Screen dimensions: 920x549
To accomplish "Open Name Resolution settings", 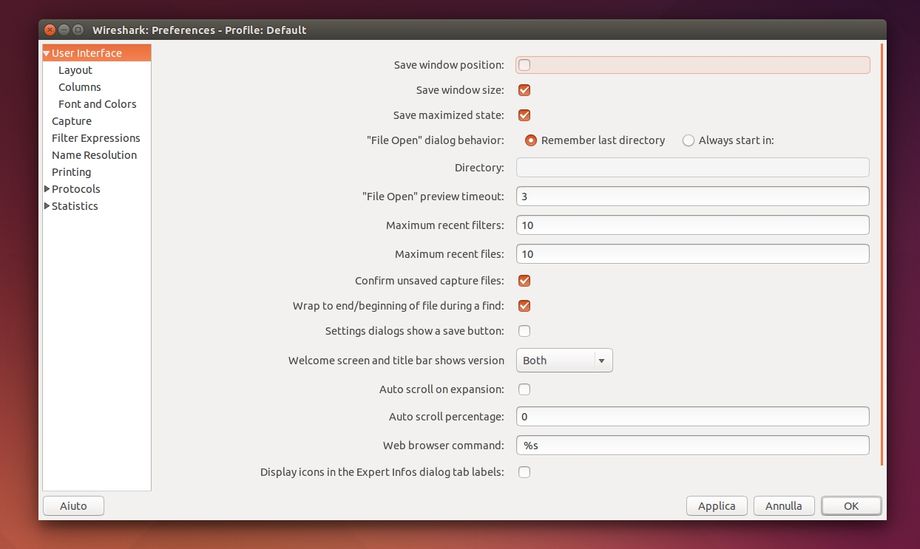I will point(94,155).
